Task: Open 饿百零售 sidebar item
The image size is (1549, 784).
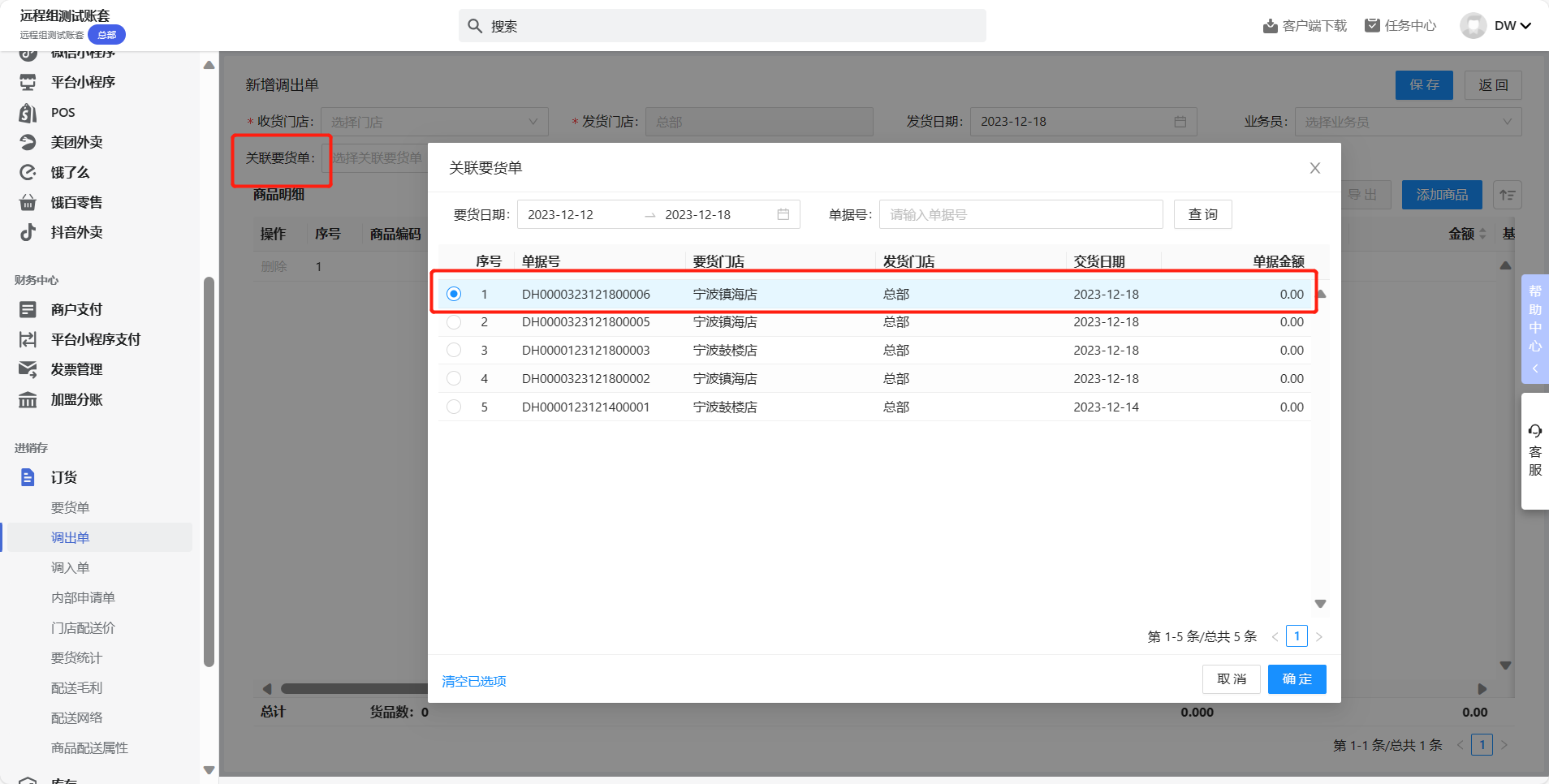Action: pos(76,202)
